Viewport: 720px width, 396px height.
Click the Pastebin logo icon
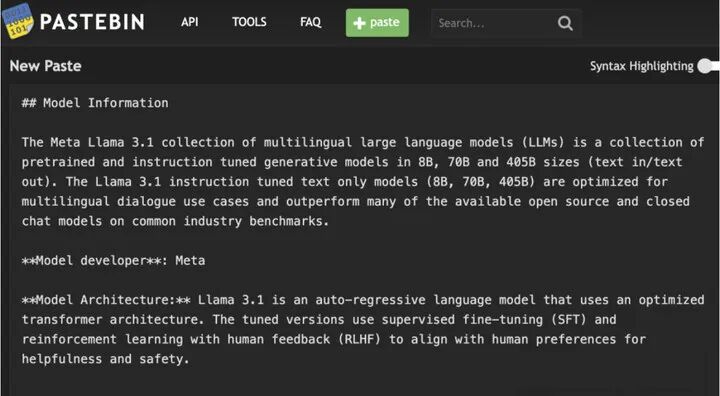(18, 21)
